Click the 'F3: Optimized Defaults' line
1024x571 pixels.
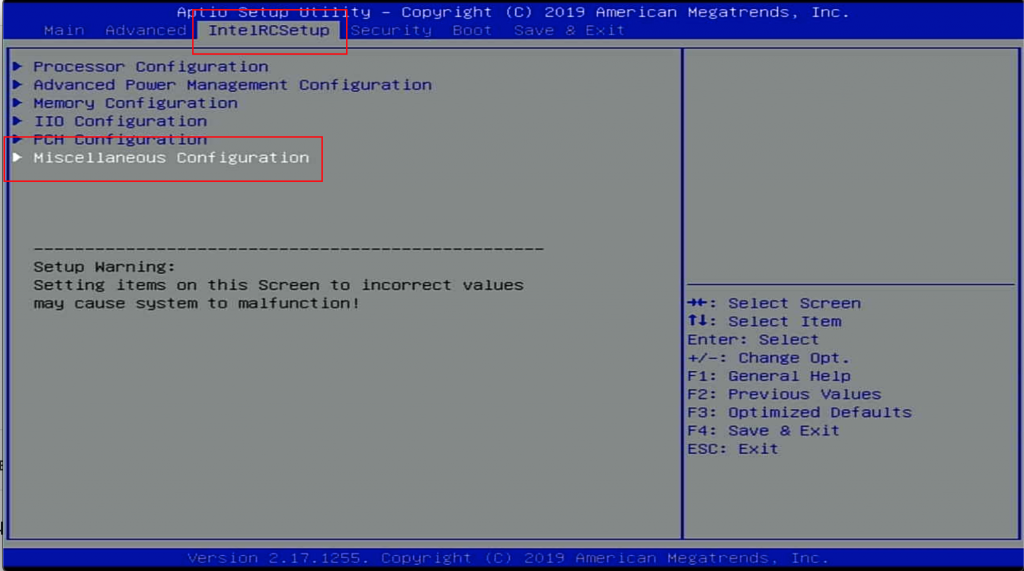point(799,413)
